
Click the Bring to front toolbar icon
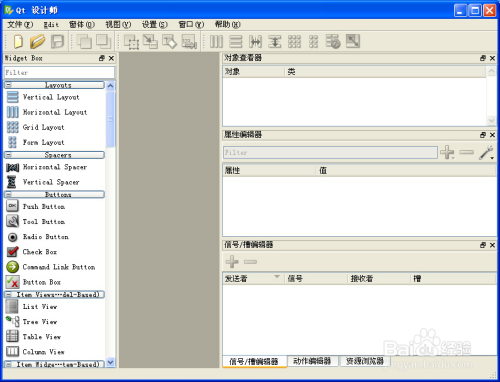point(104,42)
